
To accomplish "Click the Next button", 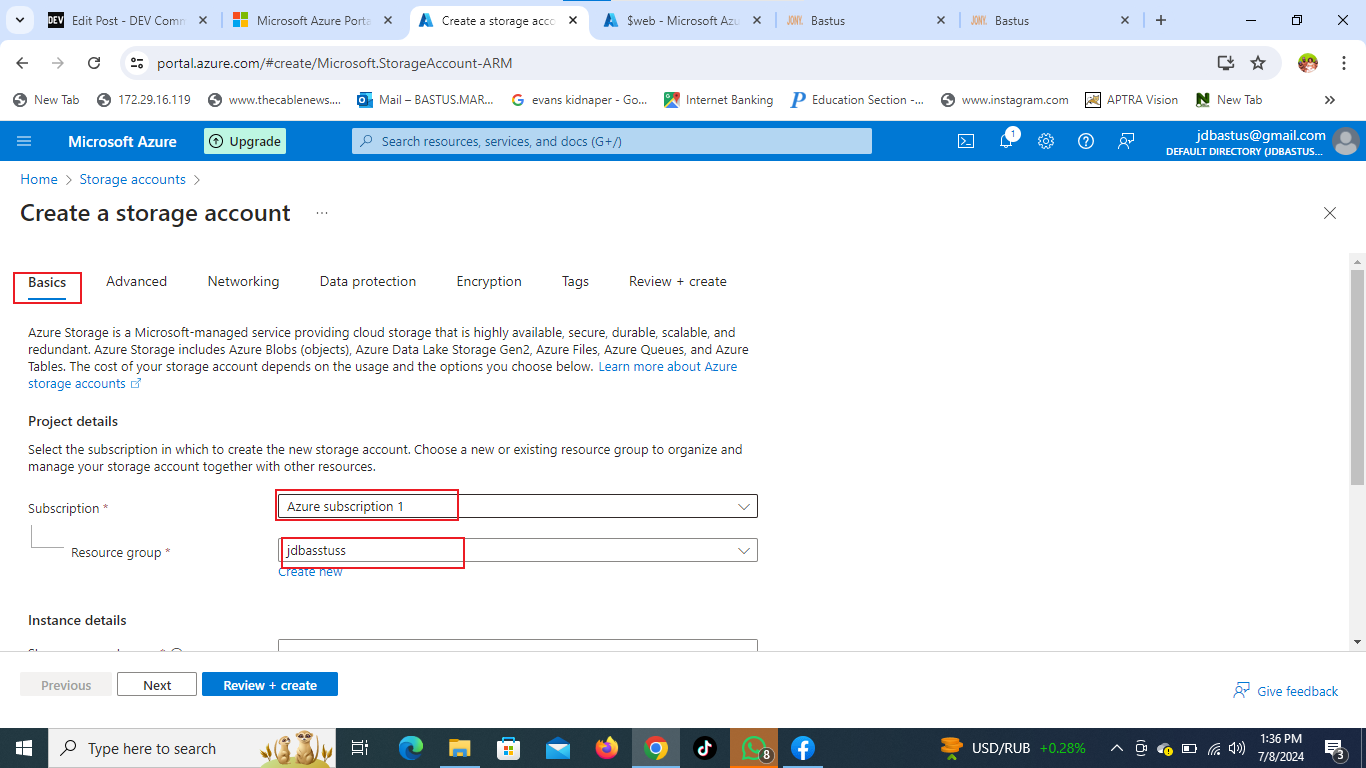I will 157,685.
